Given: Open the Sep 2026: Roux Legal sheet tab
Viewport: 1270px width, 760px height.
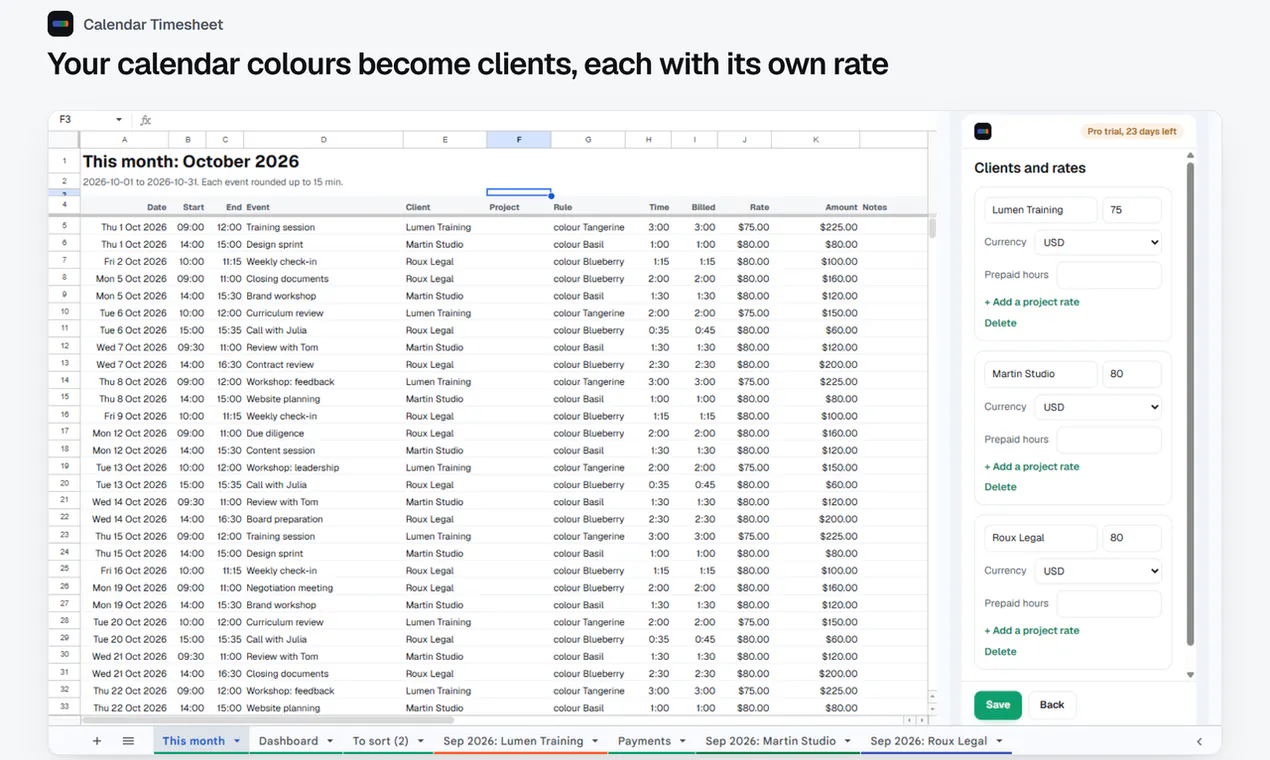Looking at the screenshot, I should [x=929, y=741].
